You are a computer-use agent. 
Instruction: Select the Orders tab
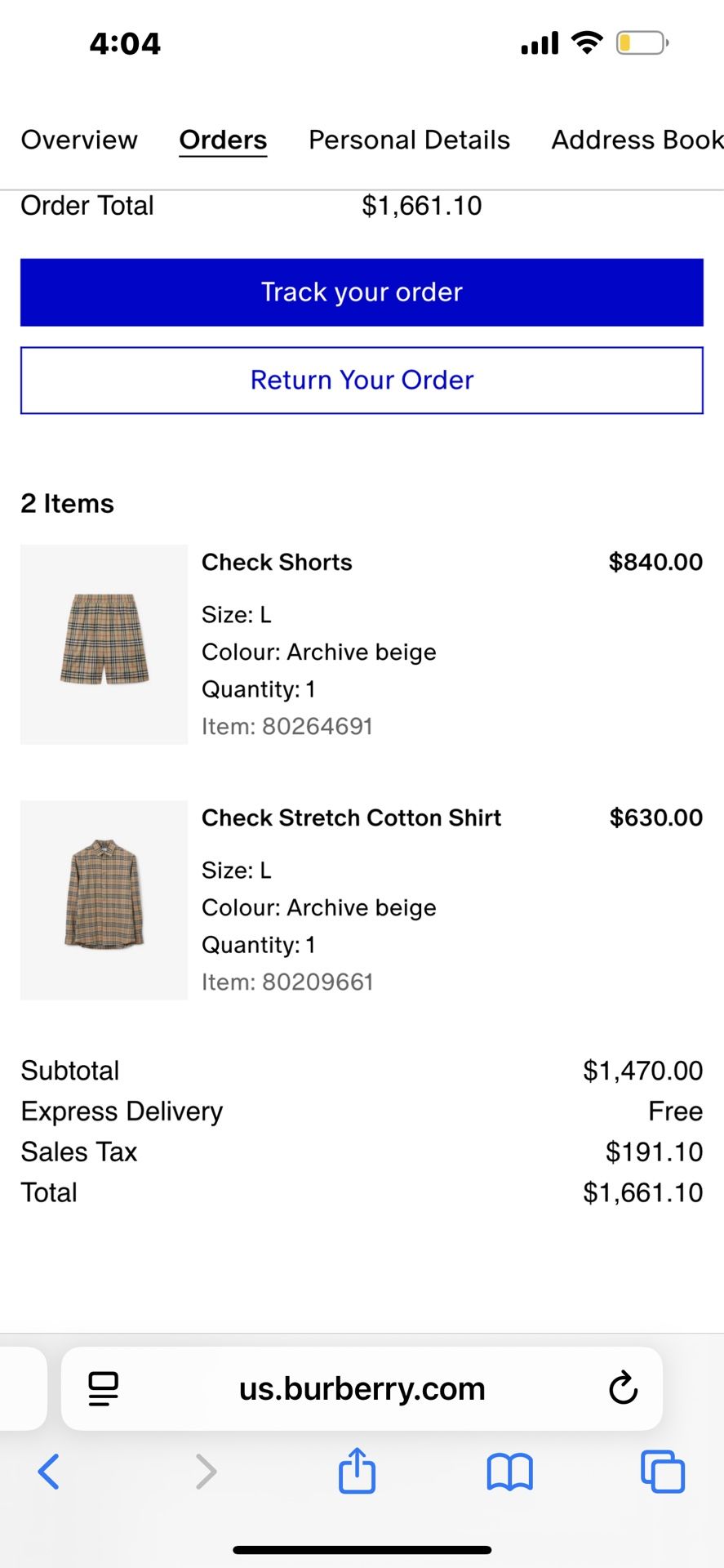223,140
